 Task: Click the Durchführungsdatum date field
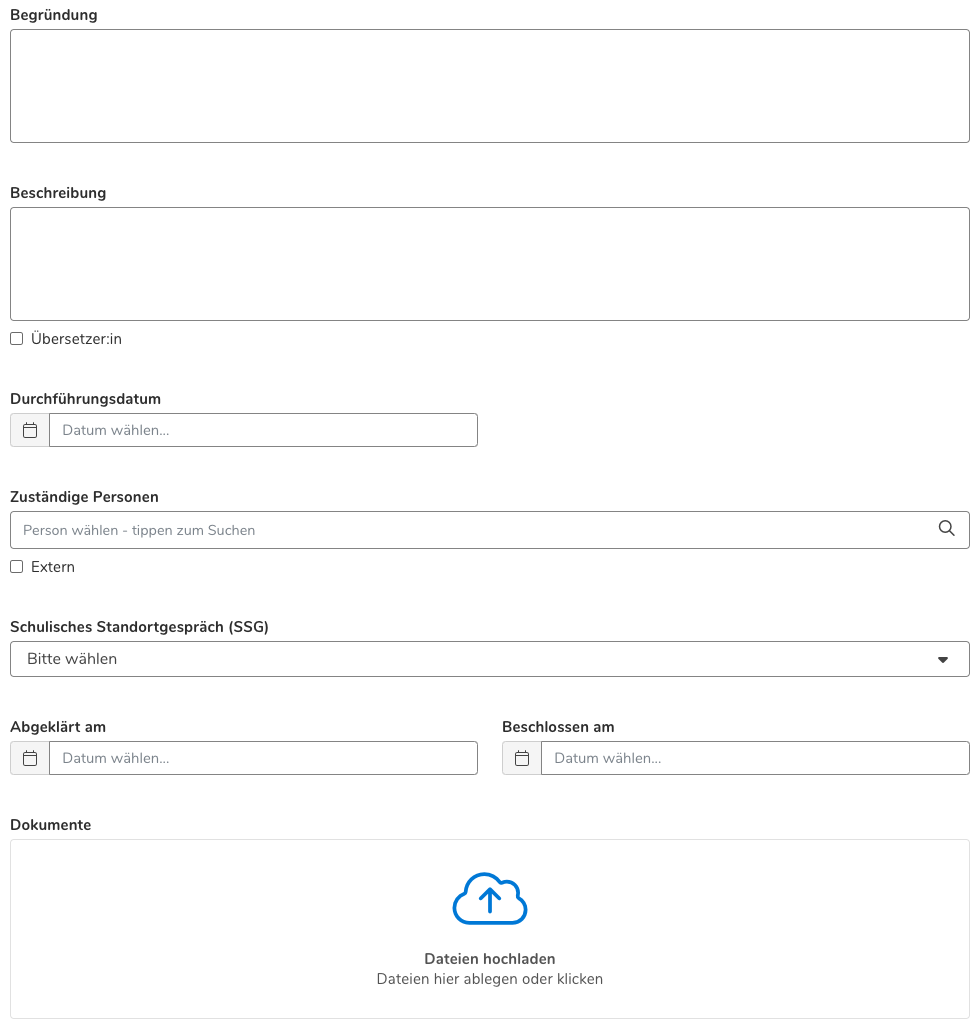coord(263,430)
